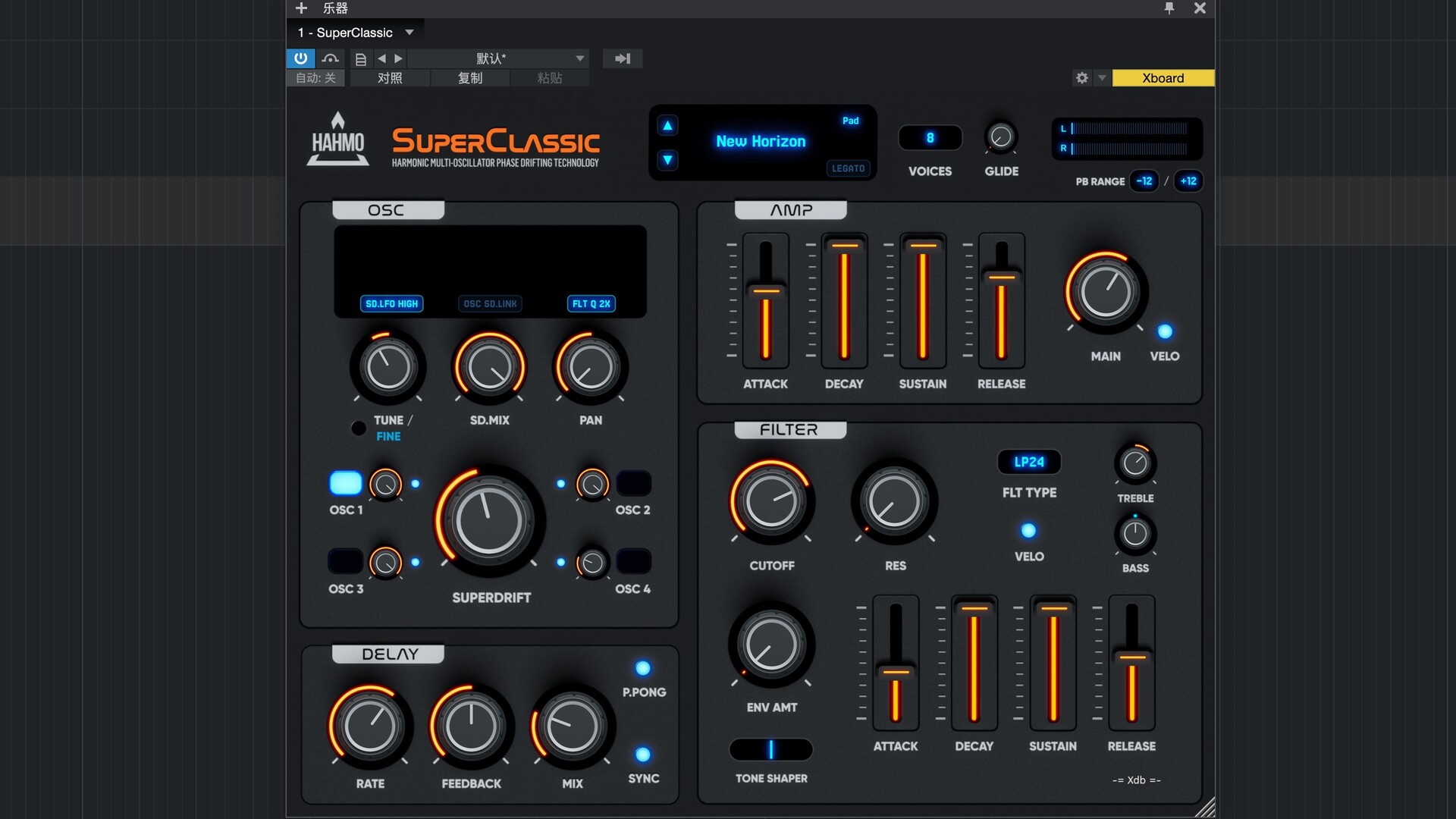Disable the delay SYNC toggle
The width and height of the screenshot is (1456, 819).
tap(643, 755)
